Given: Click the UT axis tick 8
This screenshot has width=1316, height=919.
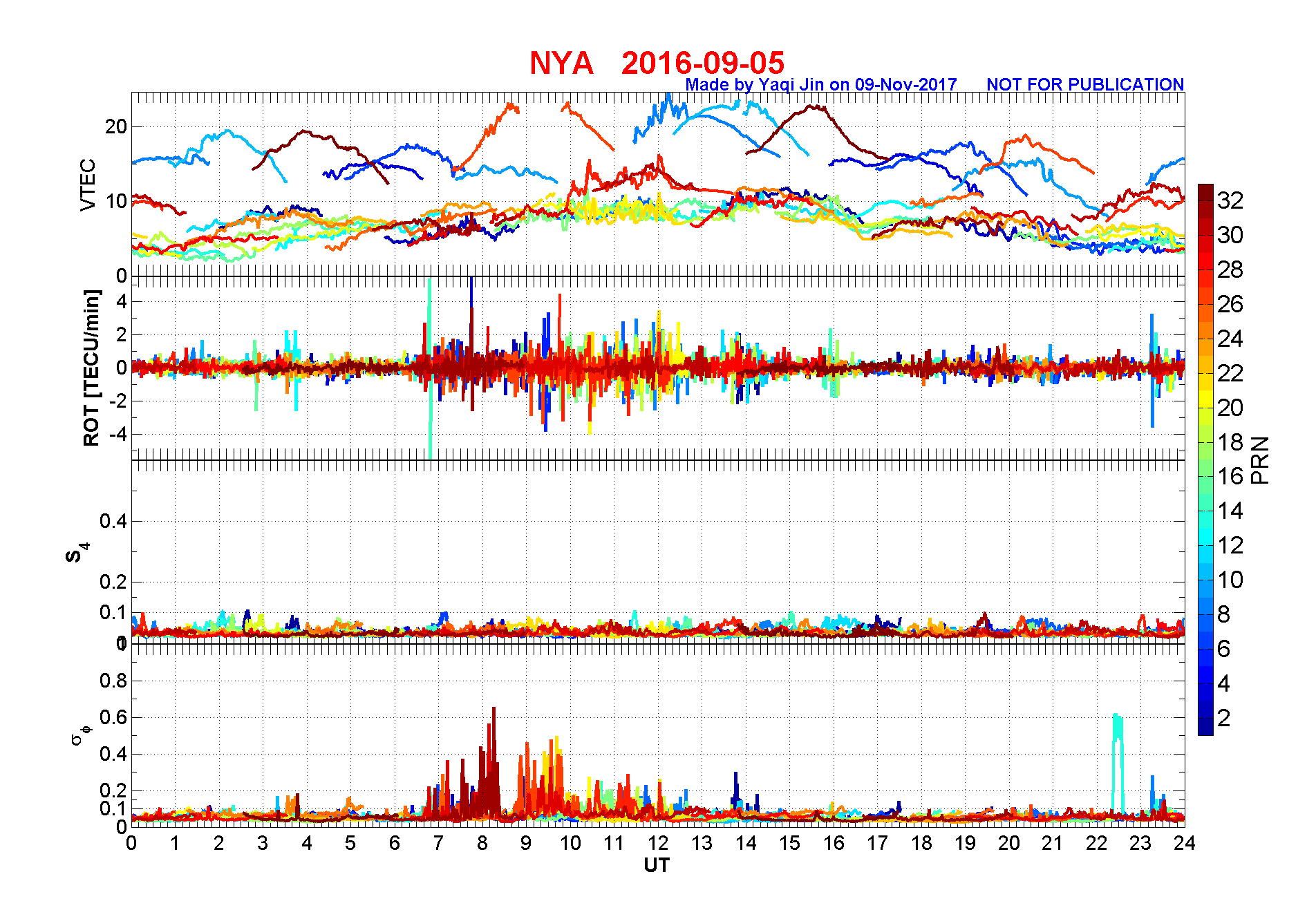Looking at the screenshot, I should (482, 843).
